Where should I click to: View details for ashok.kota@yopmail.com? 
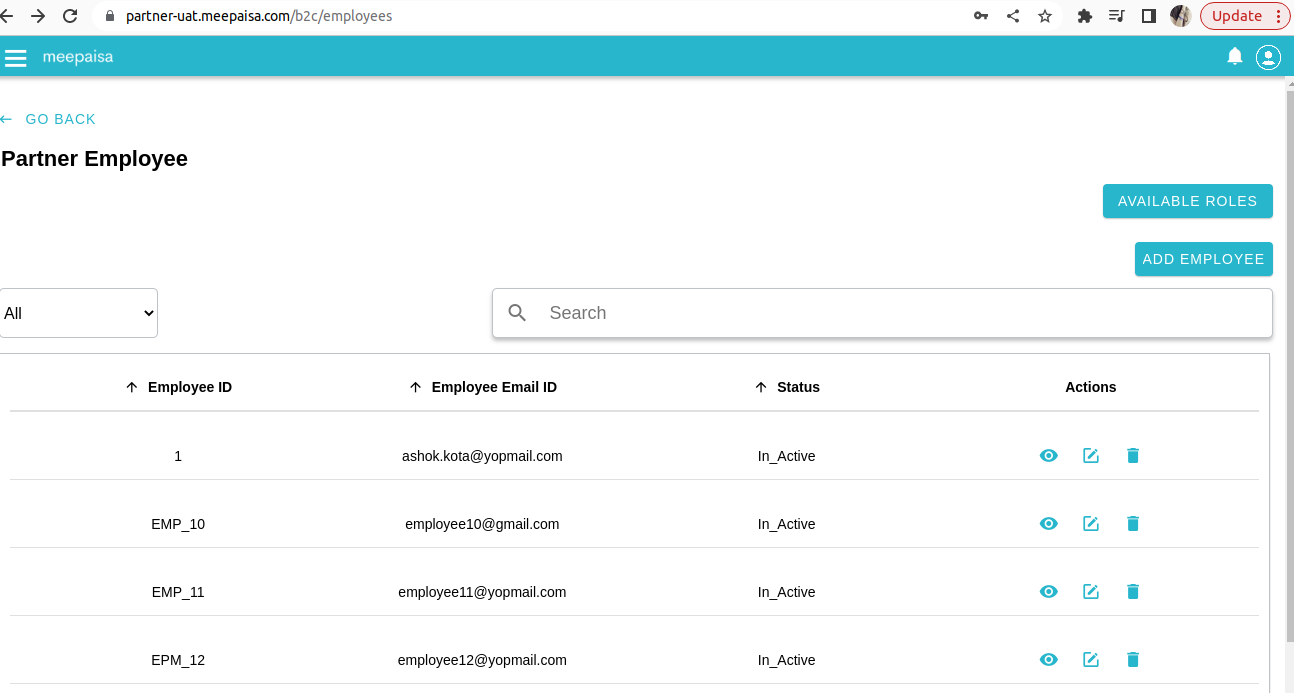click(x=1048, y=456)
